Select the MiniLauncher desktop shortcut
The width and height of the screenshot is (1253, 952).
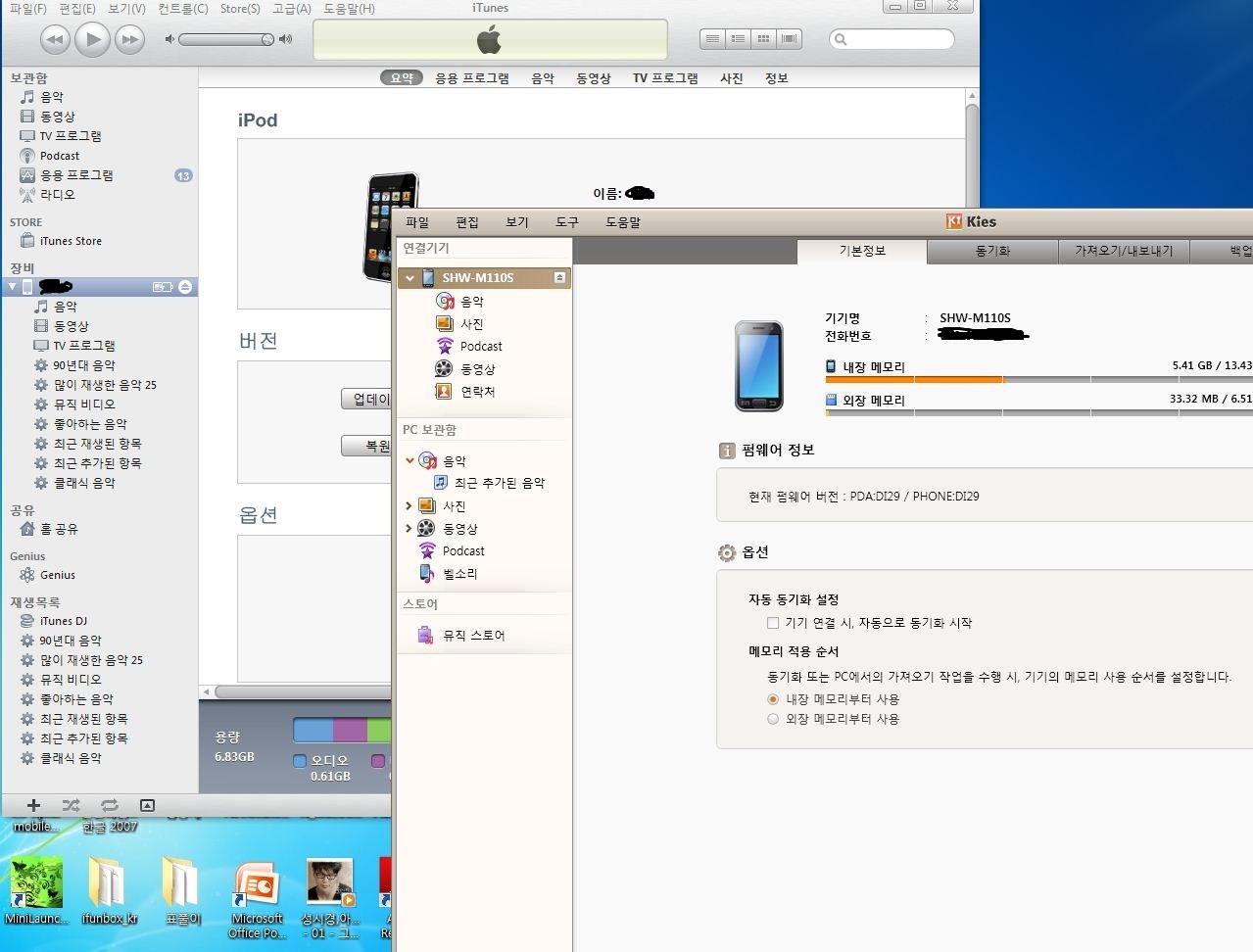click(x=36, y=892)
